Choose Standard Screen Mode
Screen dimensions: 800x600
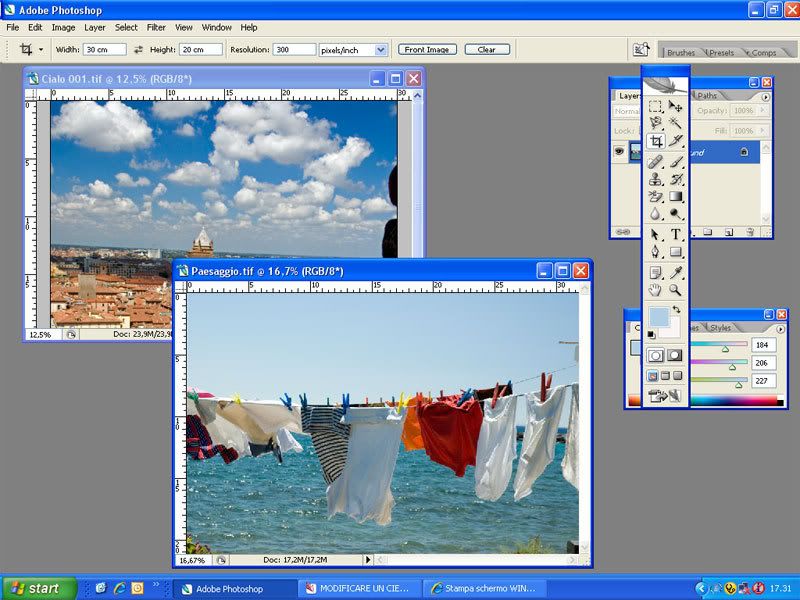pyautogui.click(x=653, y=376)
